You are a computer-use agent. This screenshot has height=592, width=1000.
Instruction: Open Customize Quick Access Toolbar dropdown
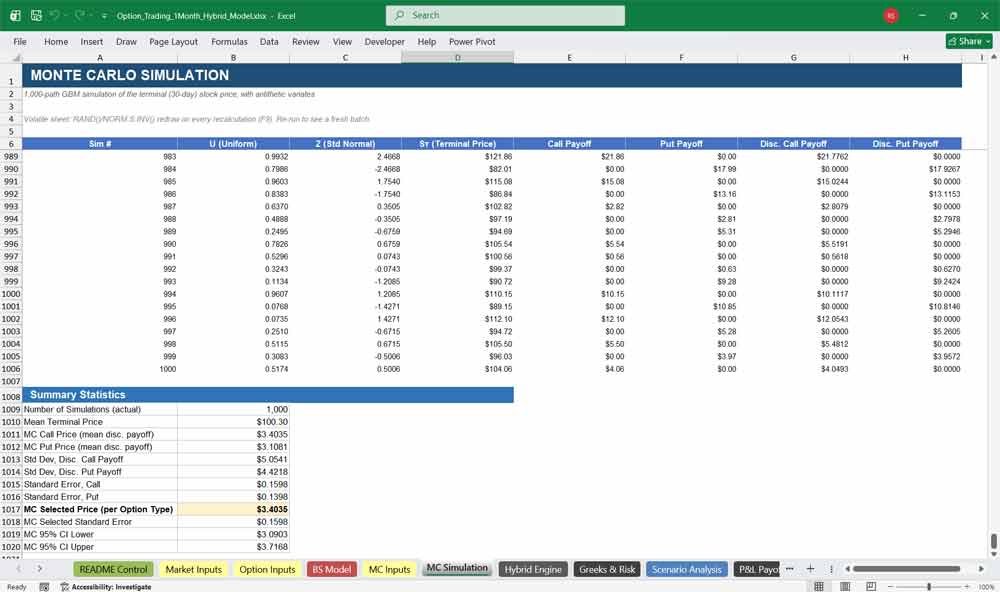point(104,15)
